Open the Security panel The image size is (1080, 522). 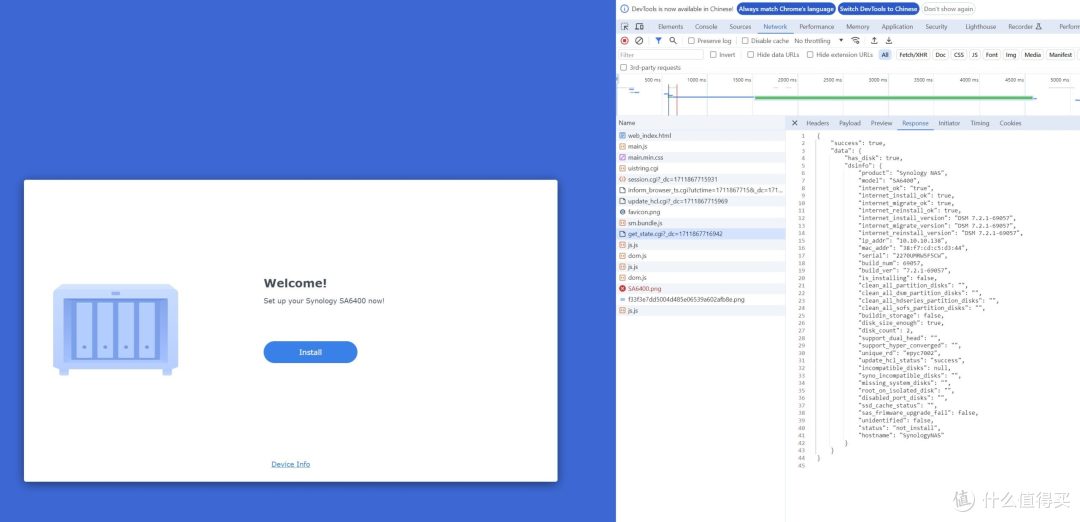coord(936,27)
